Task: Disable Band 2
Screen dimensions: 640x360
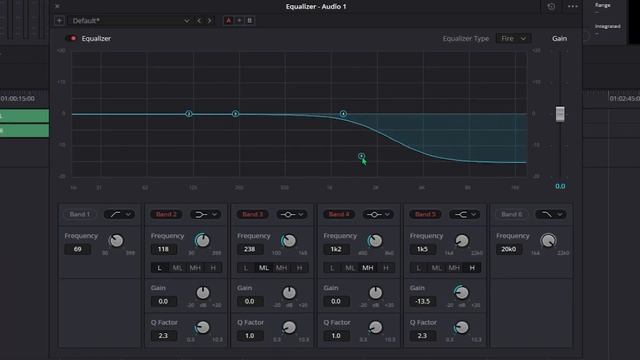Action: 166,214
